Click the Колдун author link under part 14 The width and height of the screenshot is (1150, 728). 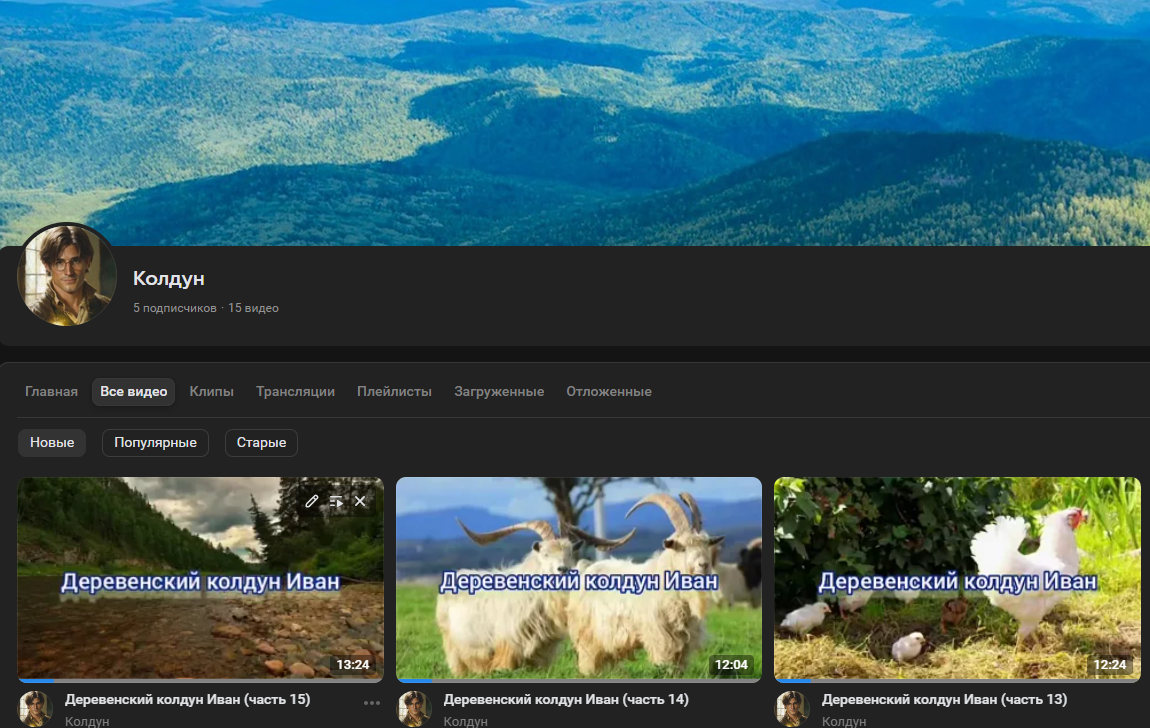(466, 721)
